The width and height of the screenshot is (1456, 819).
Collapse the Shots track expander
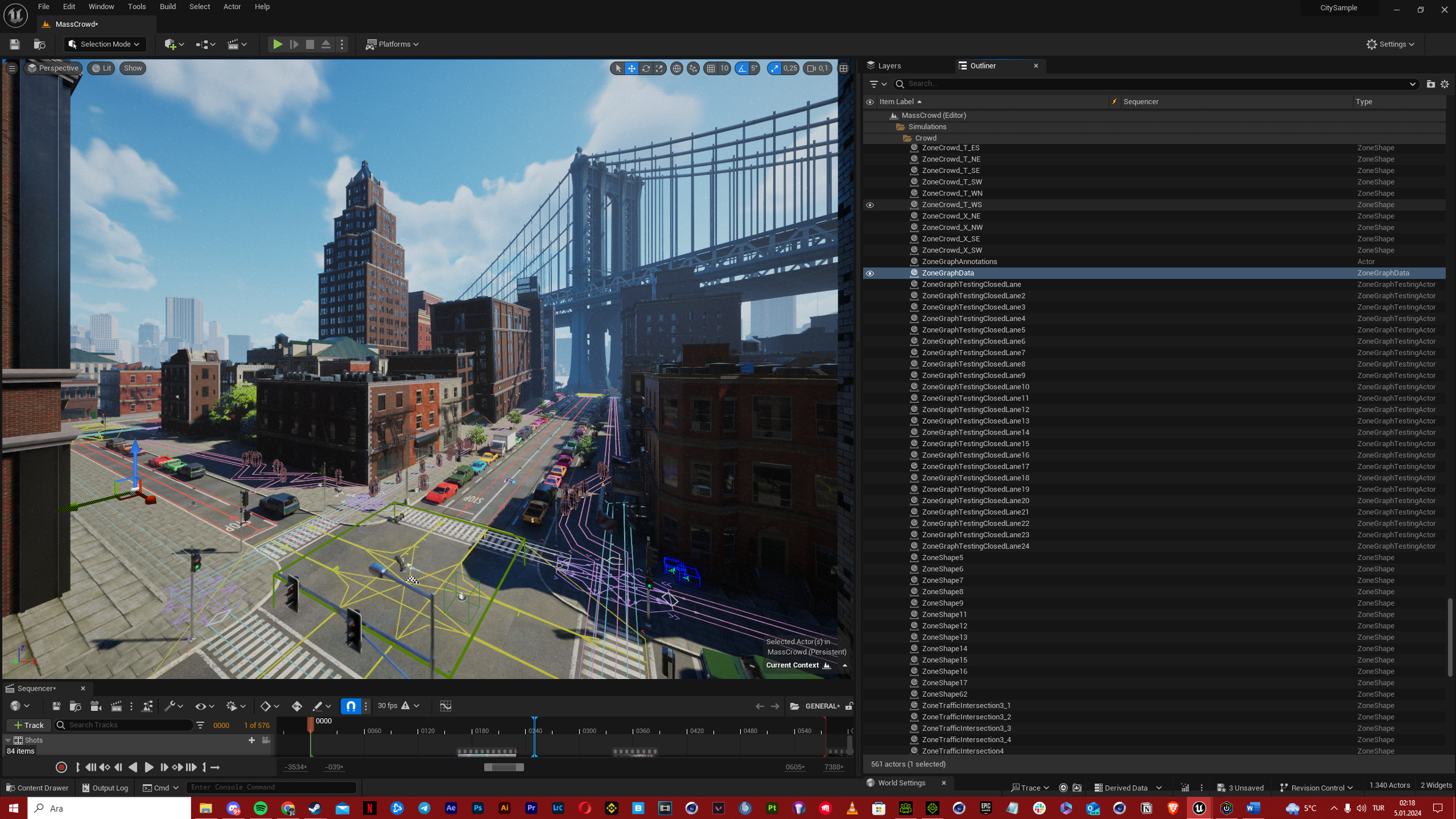8,740
